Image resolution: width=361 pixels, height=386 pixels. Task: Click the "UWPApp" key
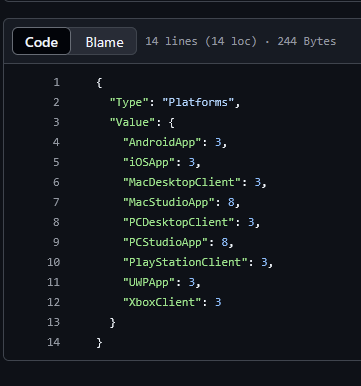(x=149, y=283)
